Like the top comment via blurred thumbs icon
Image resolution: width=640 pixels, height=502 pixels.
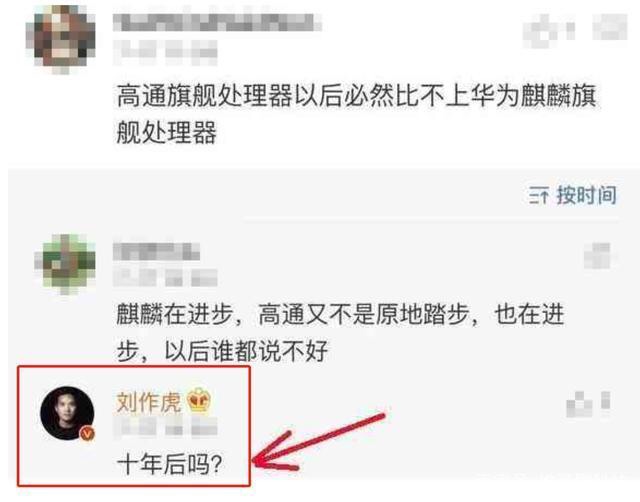[549, 27]
